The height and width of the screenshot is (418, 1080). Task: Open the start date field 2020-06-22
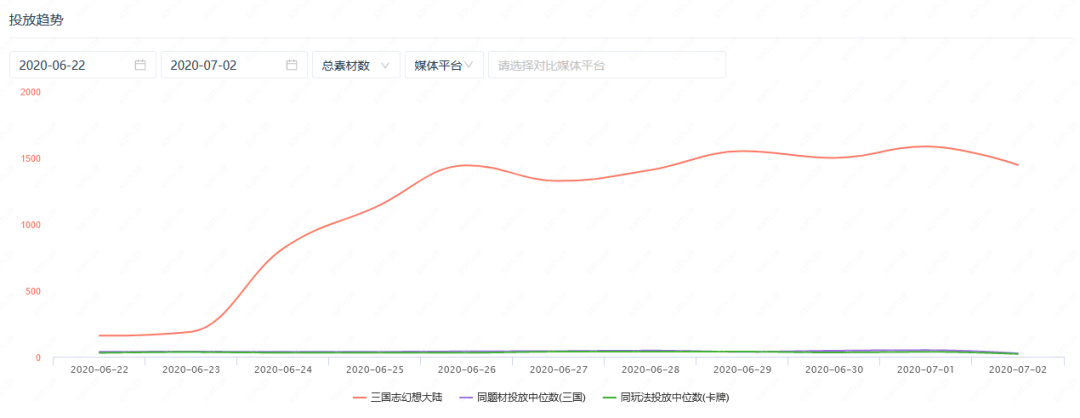click(x=83, y=65)
